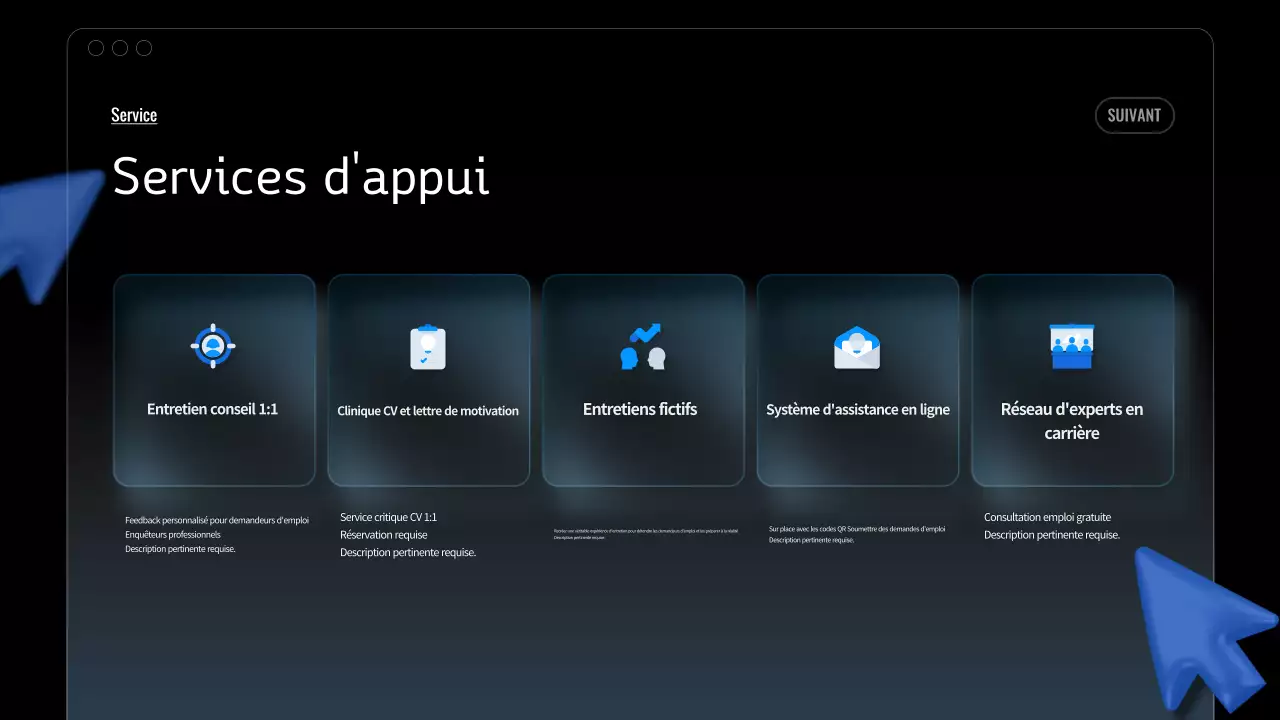The height and width of the screenshot is (720, 1280).
Task: Select the Entretiens fictifs growth-arrow icon
Action: [x=642, y=347]
